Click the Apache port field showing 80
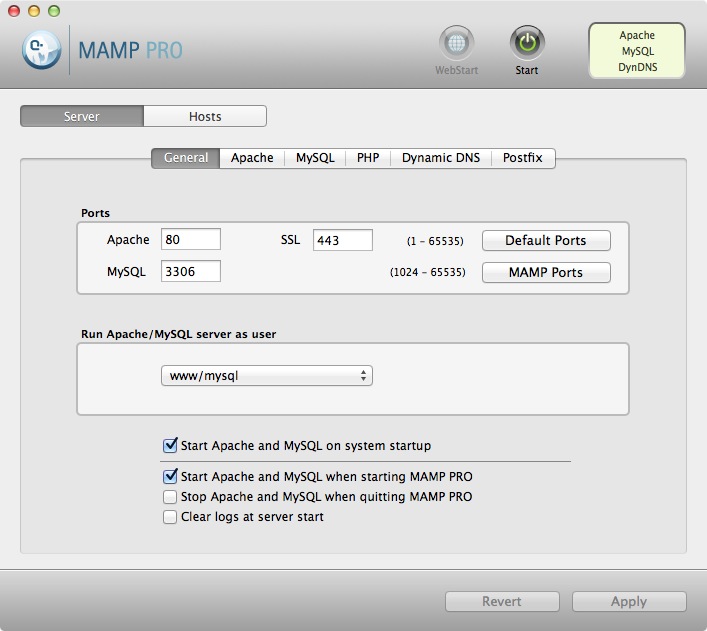 [x=191, y=239]
